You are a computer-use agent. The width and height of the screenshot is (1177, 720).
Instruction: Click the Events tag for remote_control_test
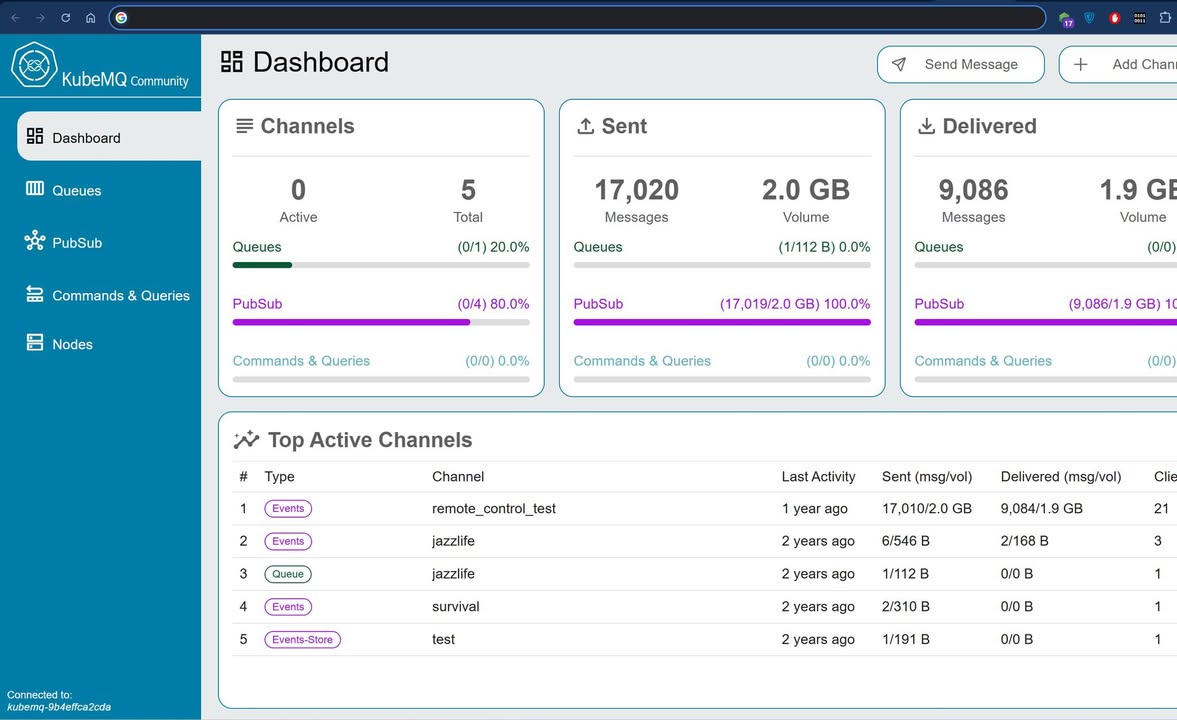[x=288, y=509]
